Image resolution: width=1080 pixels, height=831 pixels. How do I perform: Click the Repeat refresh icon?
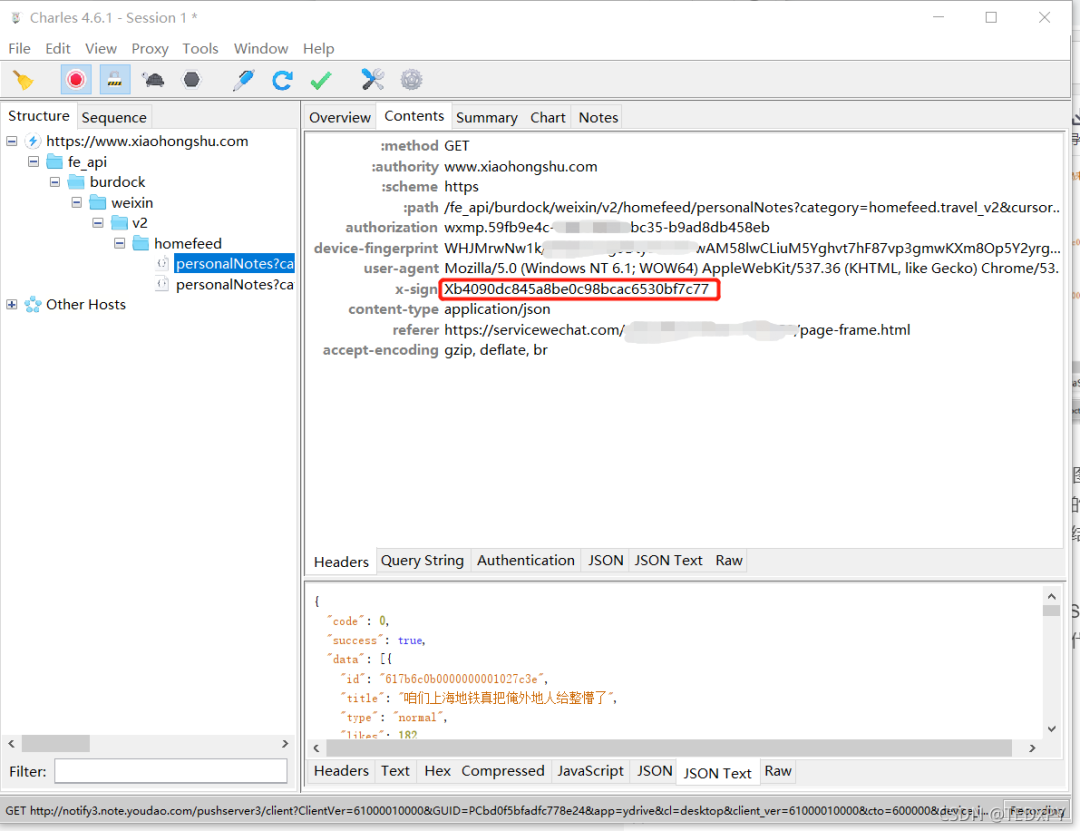click(282, 80)
